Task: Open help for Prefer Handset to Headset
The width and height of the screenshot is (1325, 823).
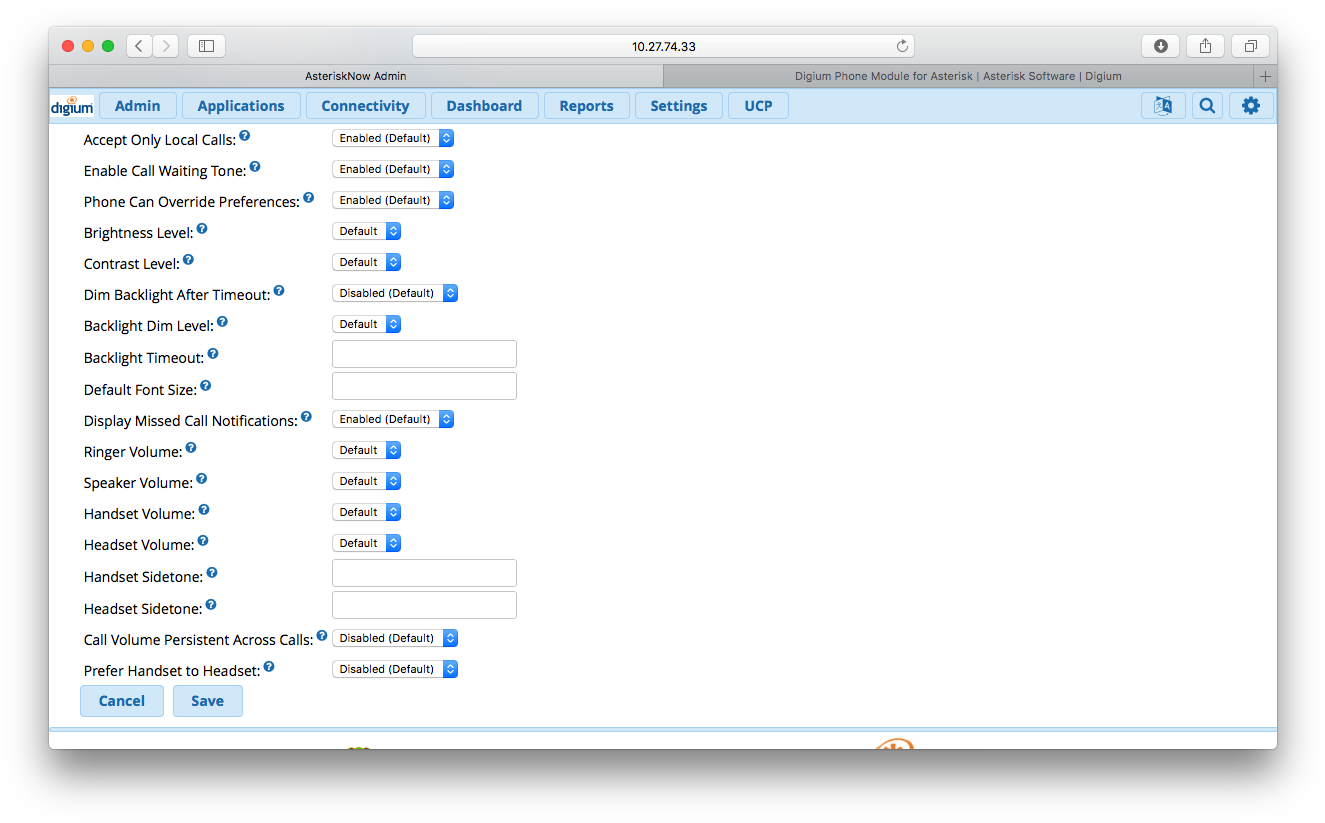Action: tap(269, 666)
